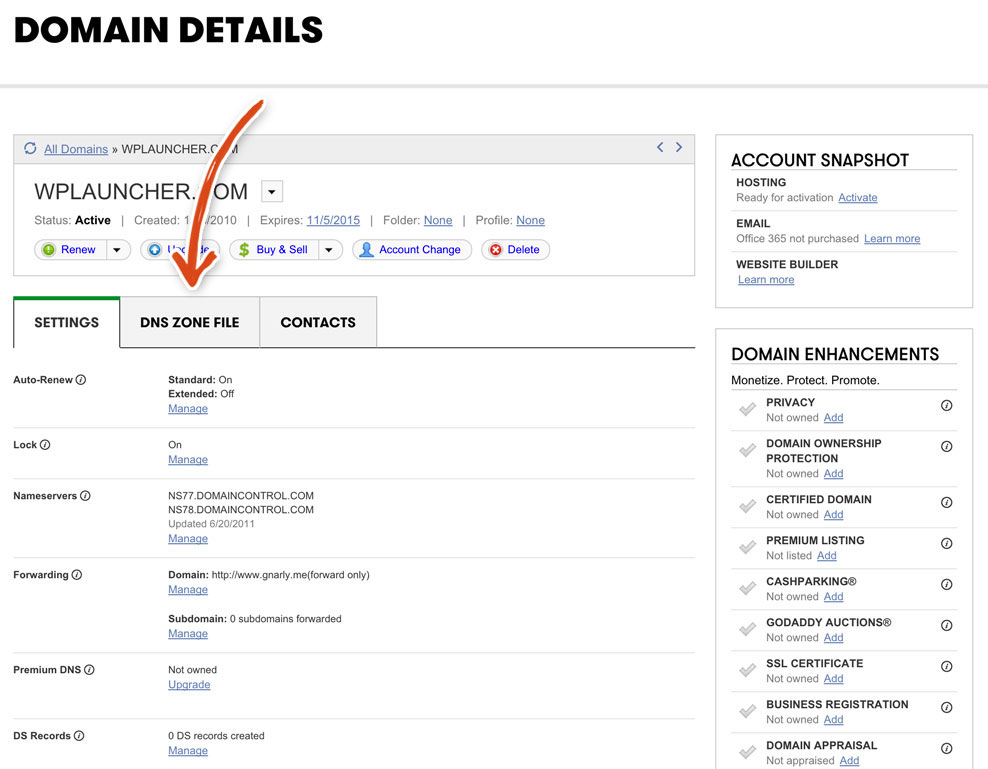The image size is (988, 769).
Task: Show info for Business Registration
Action: pyautogui.click(x=946, y=707)
